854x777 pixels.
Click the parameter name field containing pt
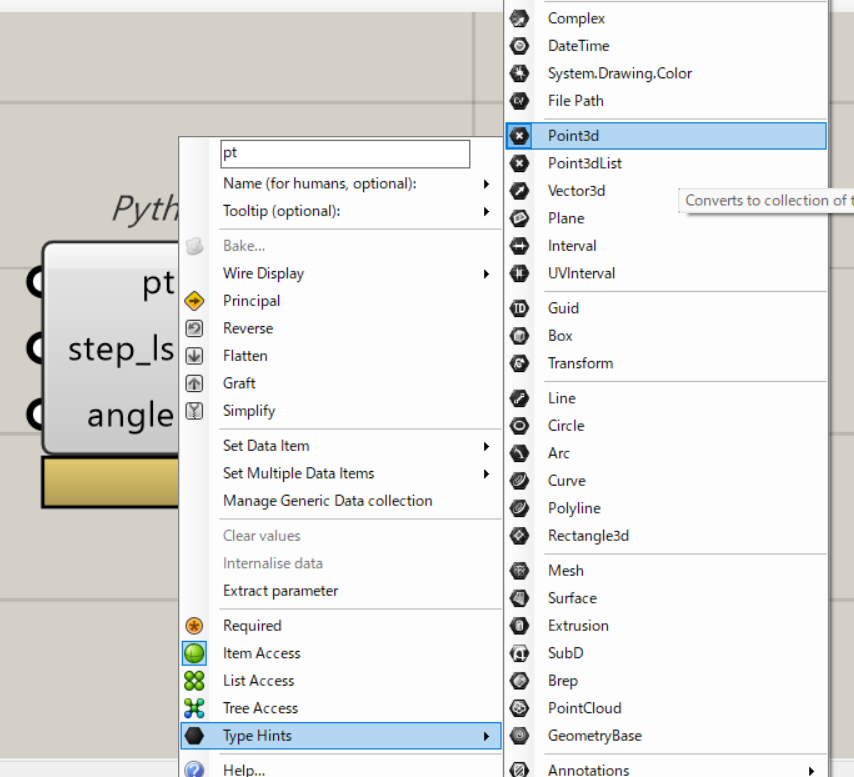(344, 154)
